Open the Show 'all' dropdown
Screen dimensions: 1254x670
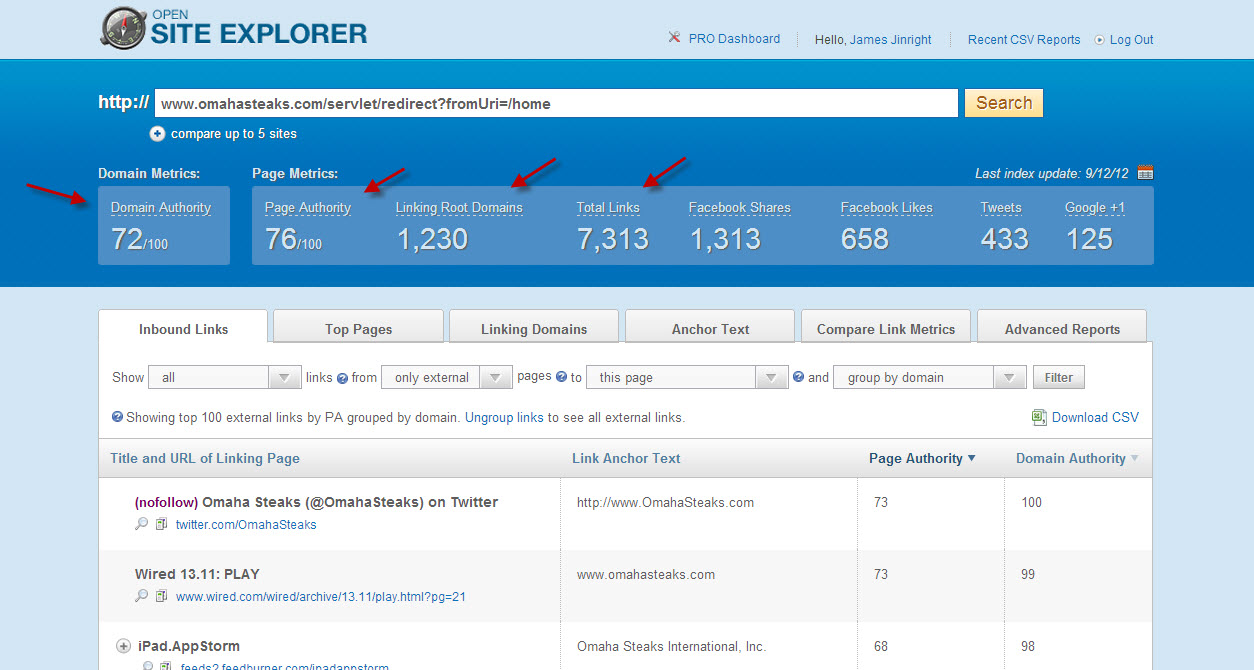224,377
